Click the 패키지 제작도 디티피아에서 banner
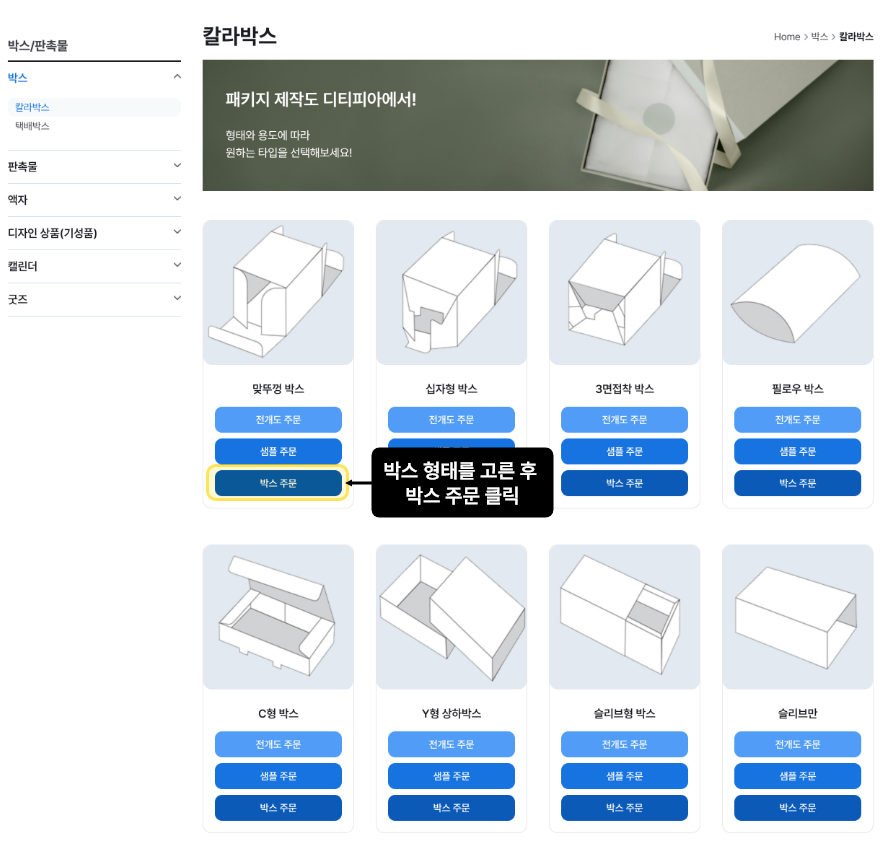This screenshot has width=890, height=854. pyautogui.click(x=538, y=125)
